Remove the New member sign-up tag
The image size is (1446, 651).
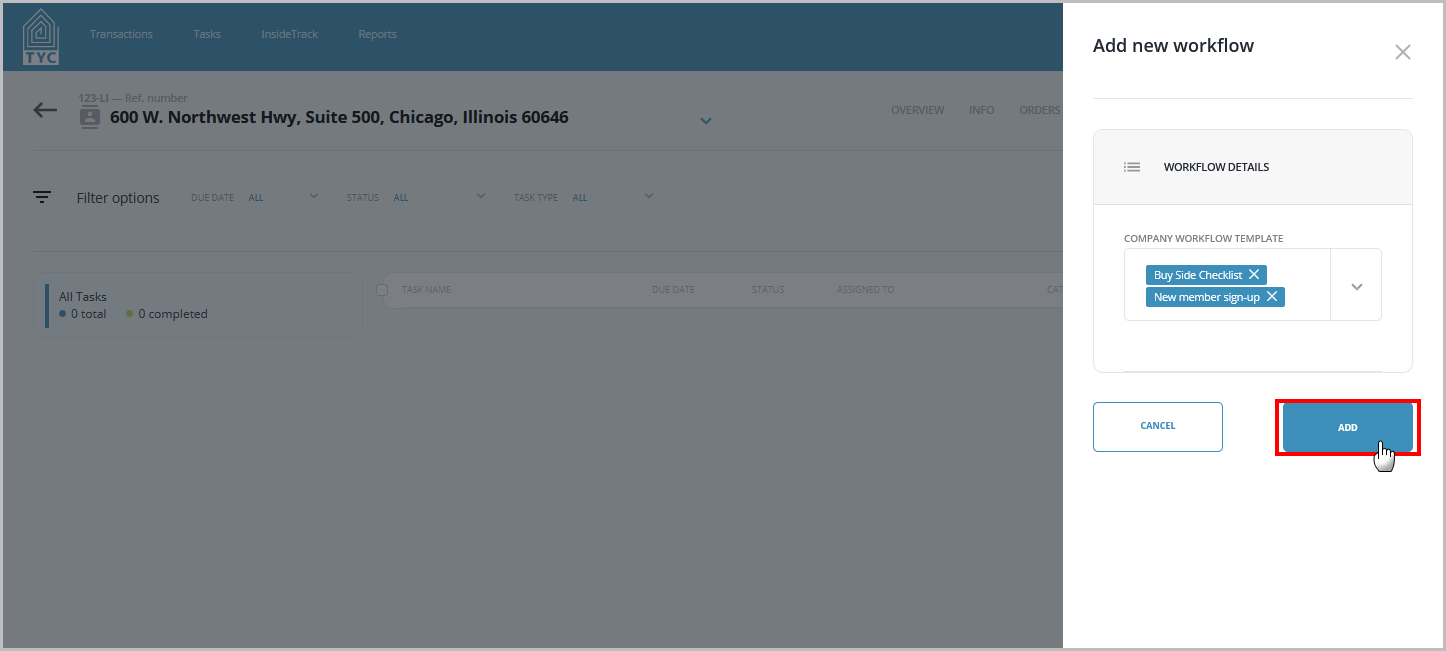(x=1272, y=297)
